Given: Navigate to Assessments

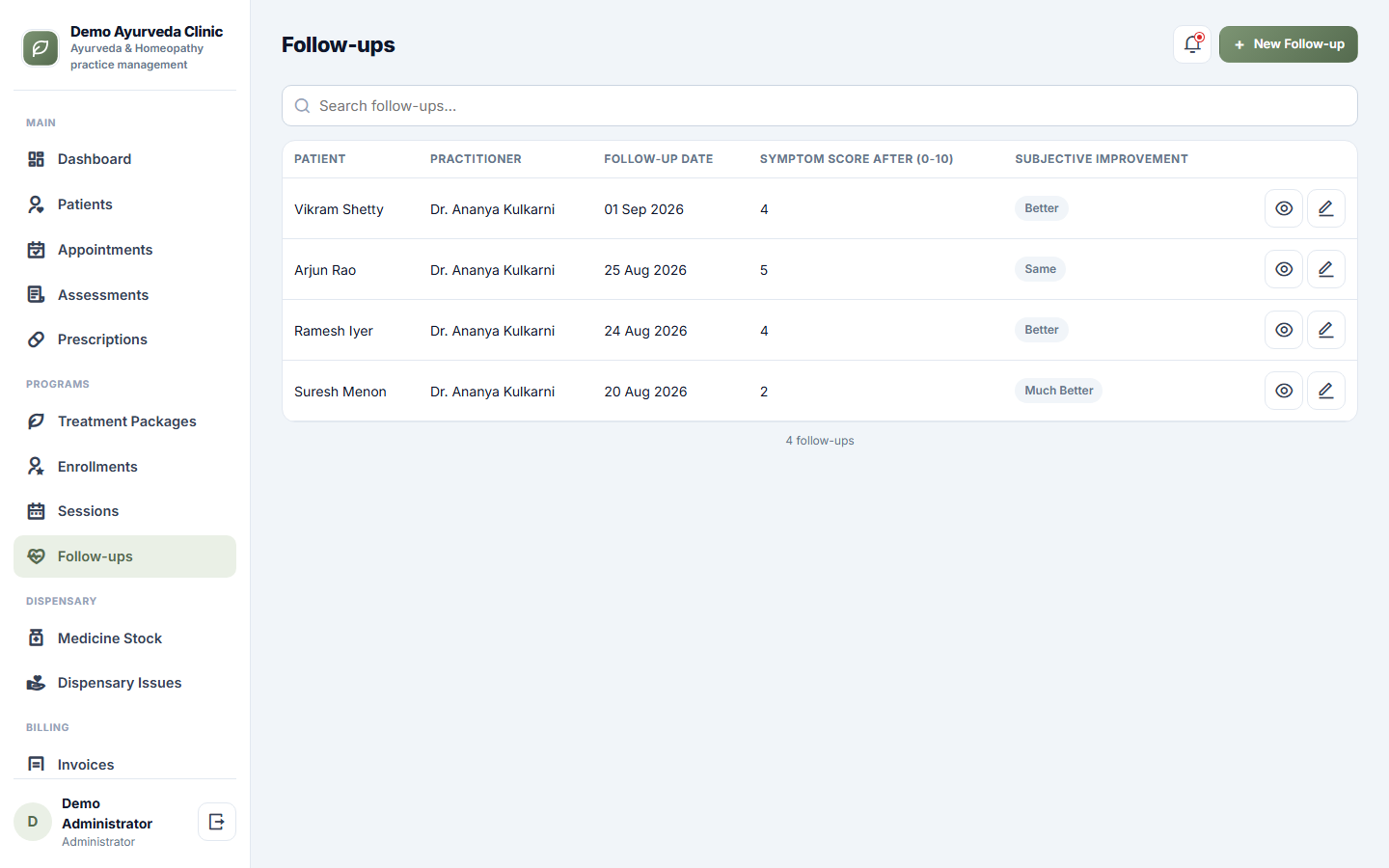Looking at the screenshot, I should click(124, 295).
